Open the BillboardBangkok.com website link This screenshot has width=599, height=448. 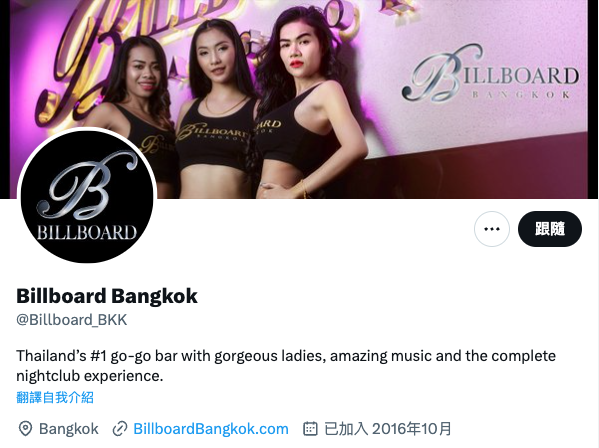point(211,429)
